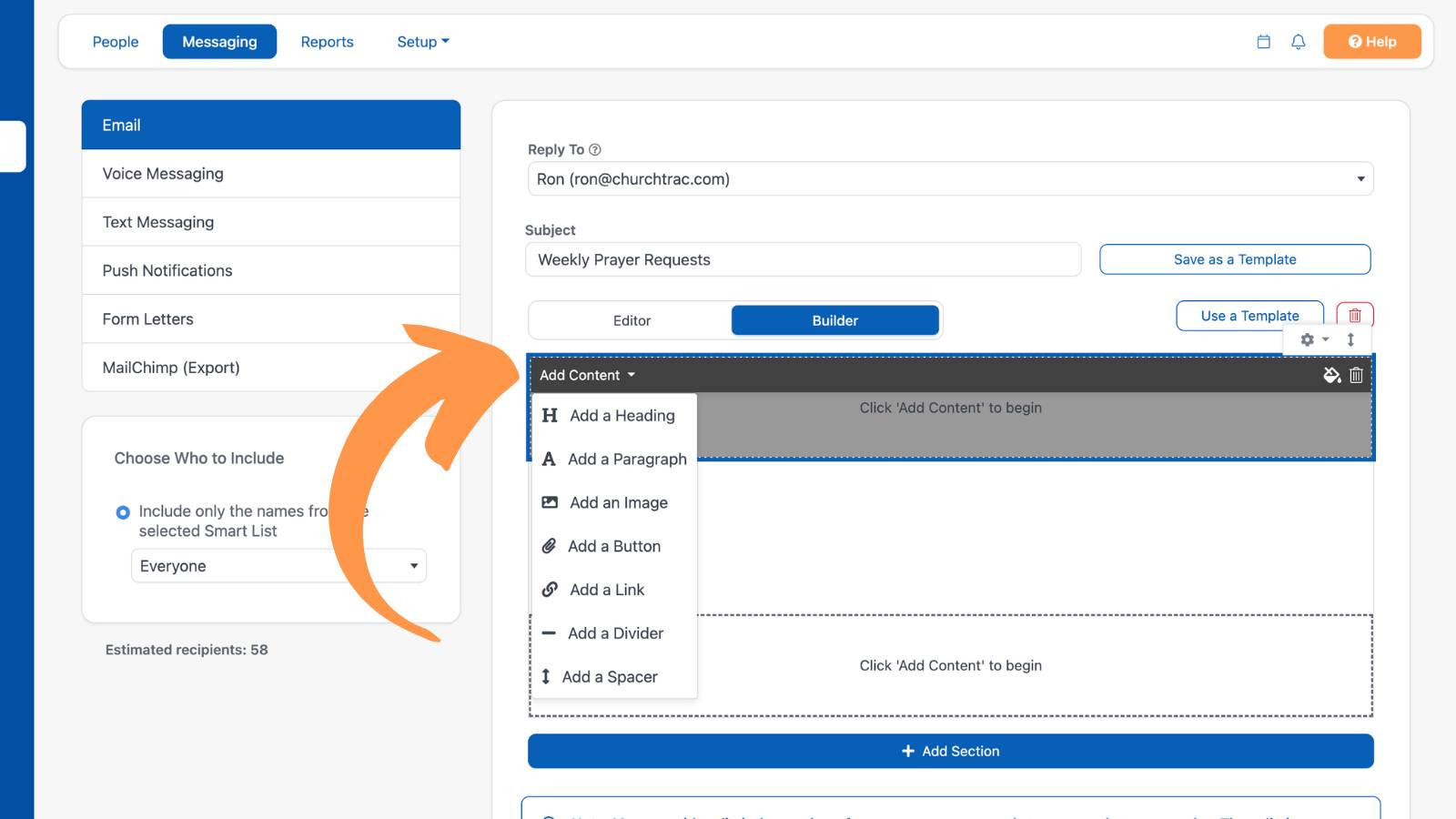The width and height of the screenshot is (1456, 819).
Task: Switch to the Editor tab
Action: tap(632, 320)
